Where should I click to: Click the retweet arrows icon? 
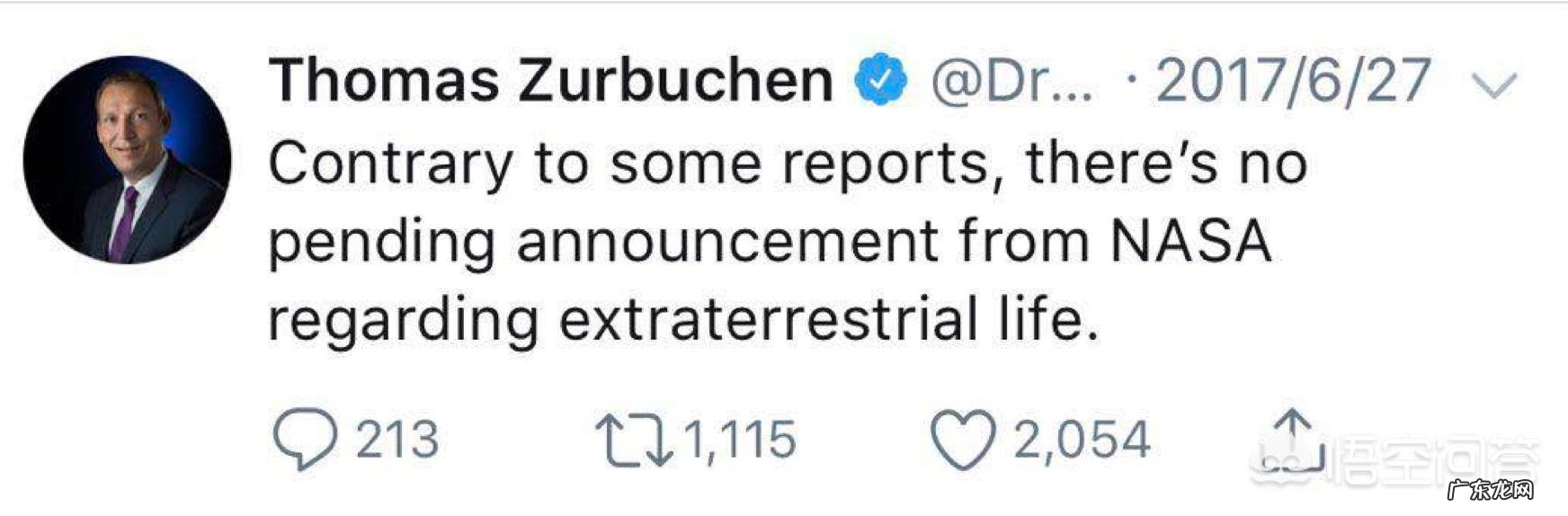(x=634, y=440)
